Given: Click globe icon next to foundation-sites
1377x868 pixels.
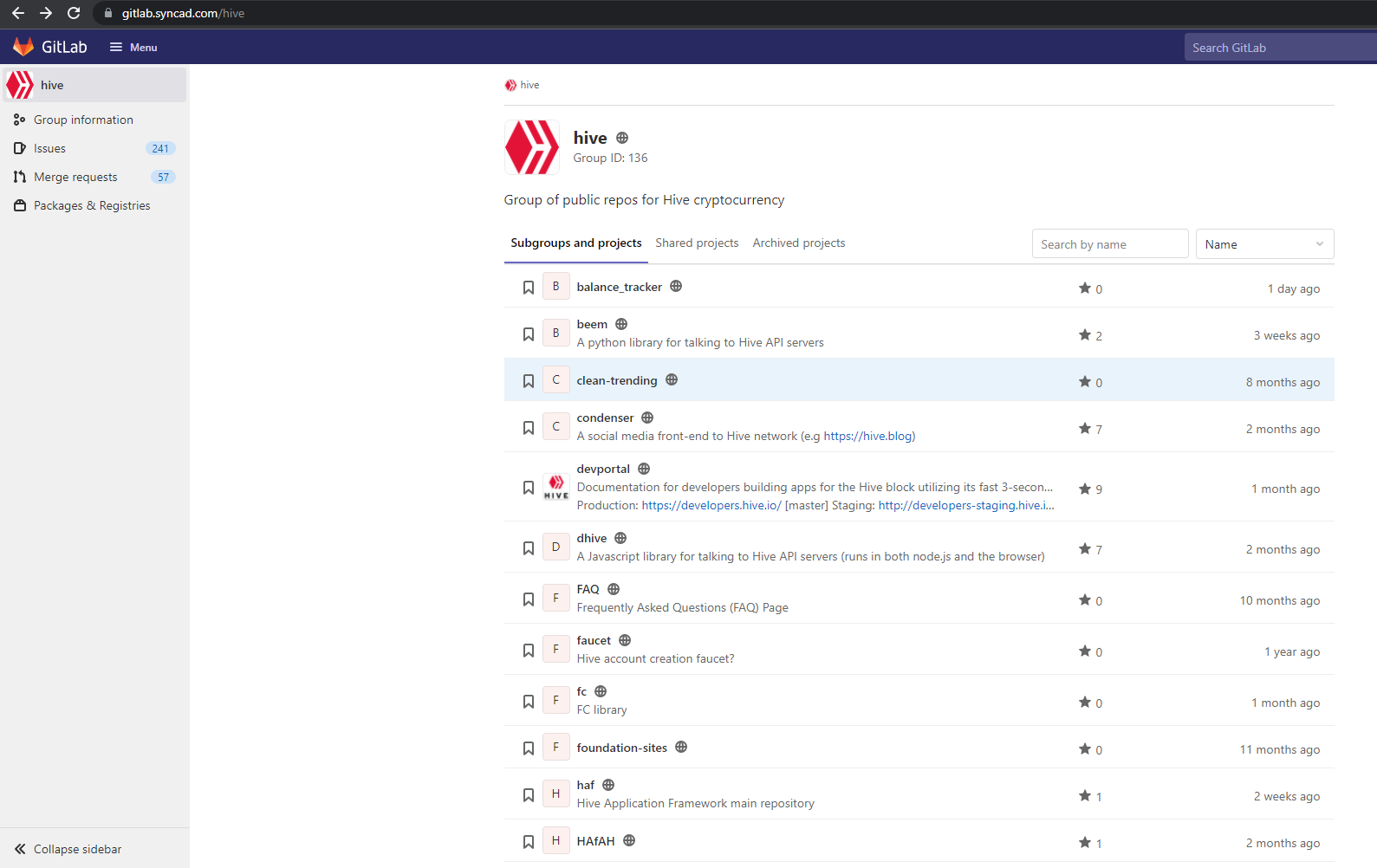Looking at the screenshot, I should [681, 747].
